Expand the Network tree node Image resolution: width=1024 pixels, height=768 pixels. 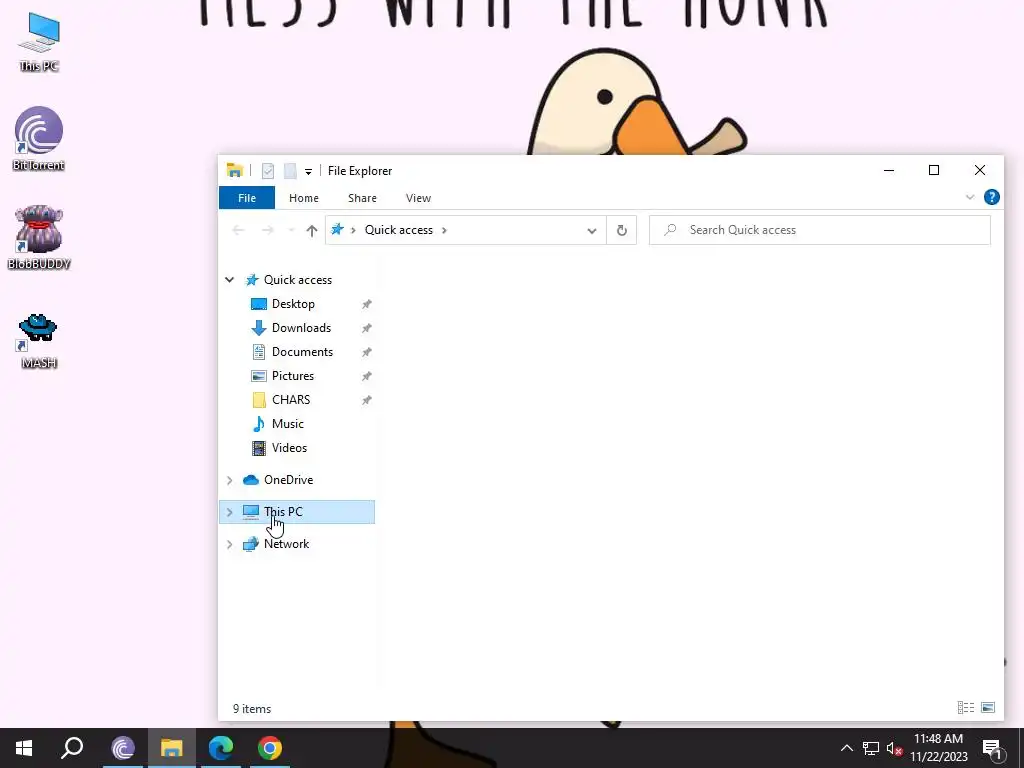(229, 544)
